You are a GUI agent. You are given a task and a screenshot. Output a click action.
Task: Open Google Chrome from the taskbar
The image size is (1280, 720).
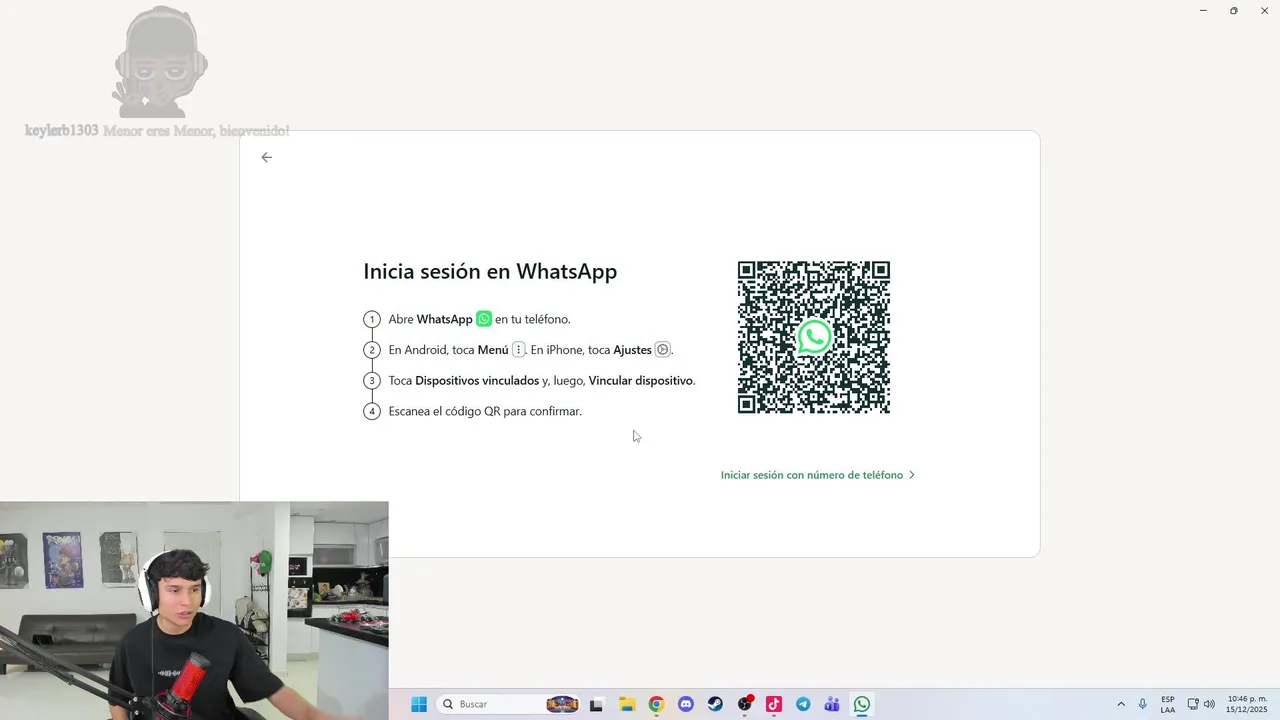(656, 704)
